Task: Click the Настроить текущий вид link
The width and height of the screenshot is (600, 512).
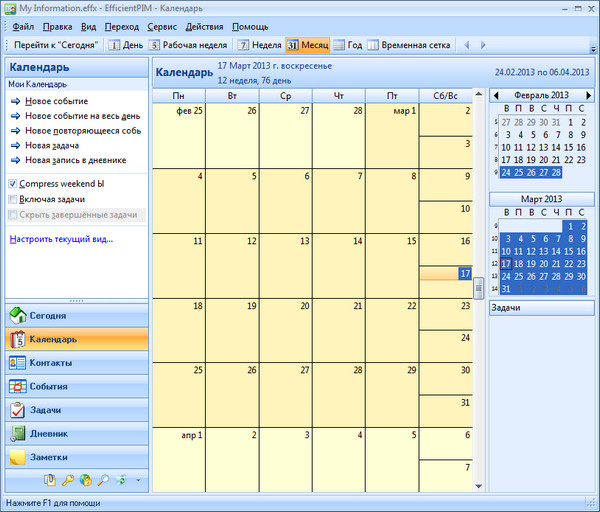Action: point(60,239)
